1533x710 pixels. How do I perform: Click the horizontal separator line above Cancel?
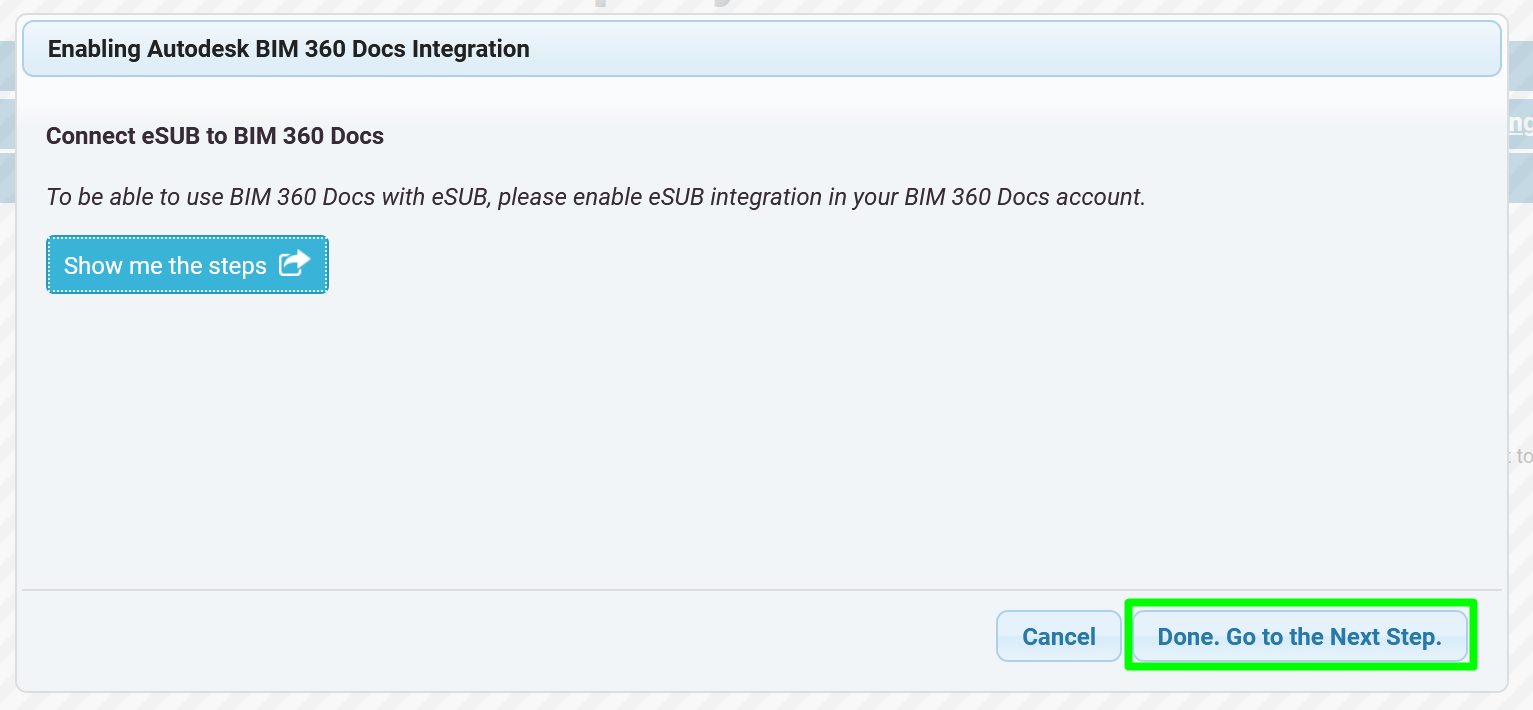[x=762, y=590]
